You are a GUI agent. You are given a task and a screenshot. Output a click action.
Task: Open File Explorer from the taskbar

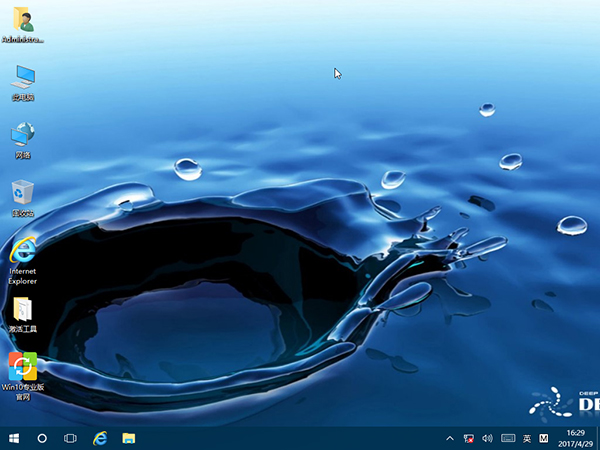pyautogui.click(x=129, y=438)
